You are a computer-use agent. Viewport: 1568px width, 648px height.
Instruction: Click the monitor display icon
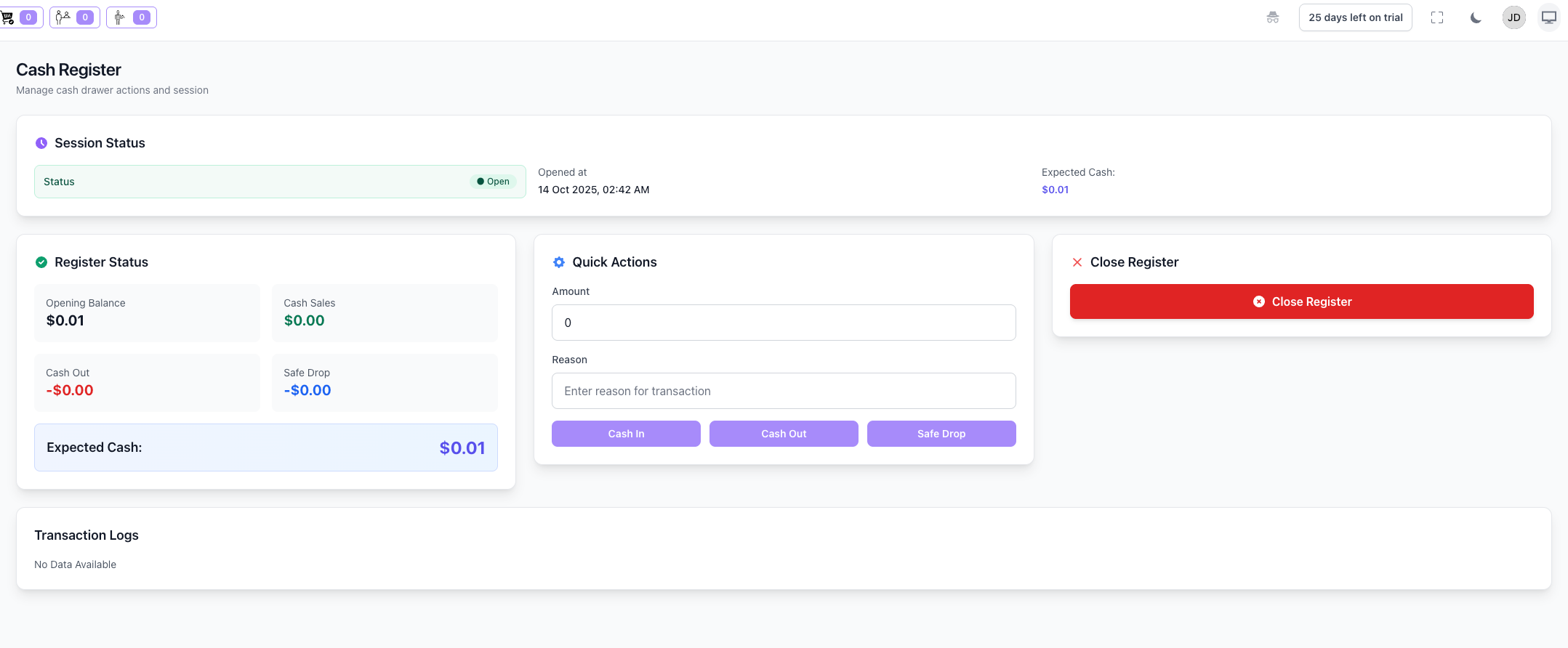tap(1549, 17)
